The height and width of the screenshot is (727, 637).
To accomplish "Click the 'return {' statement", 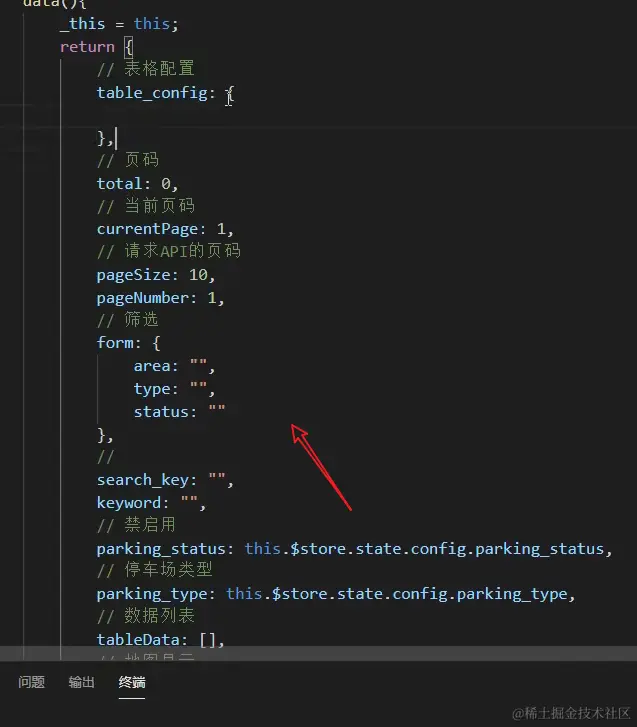I will point(96,47).
